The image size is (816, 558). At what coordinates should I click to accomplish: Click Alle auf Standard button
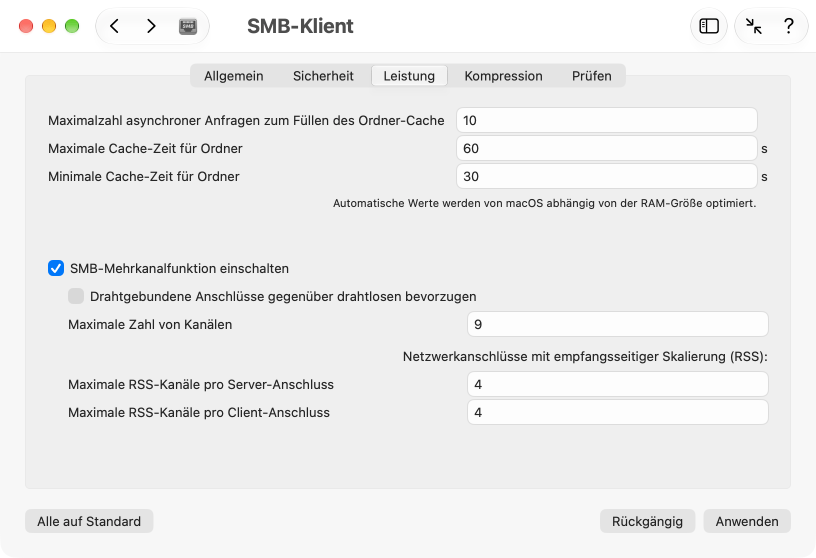coord(89,521)
